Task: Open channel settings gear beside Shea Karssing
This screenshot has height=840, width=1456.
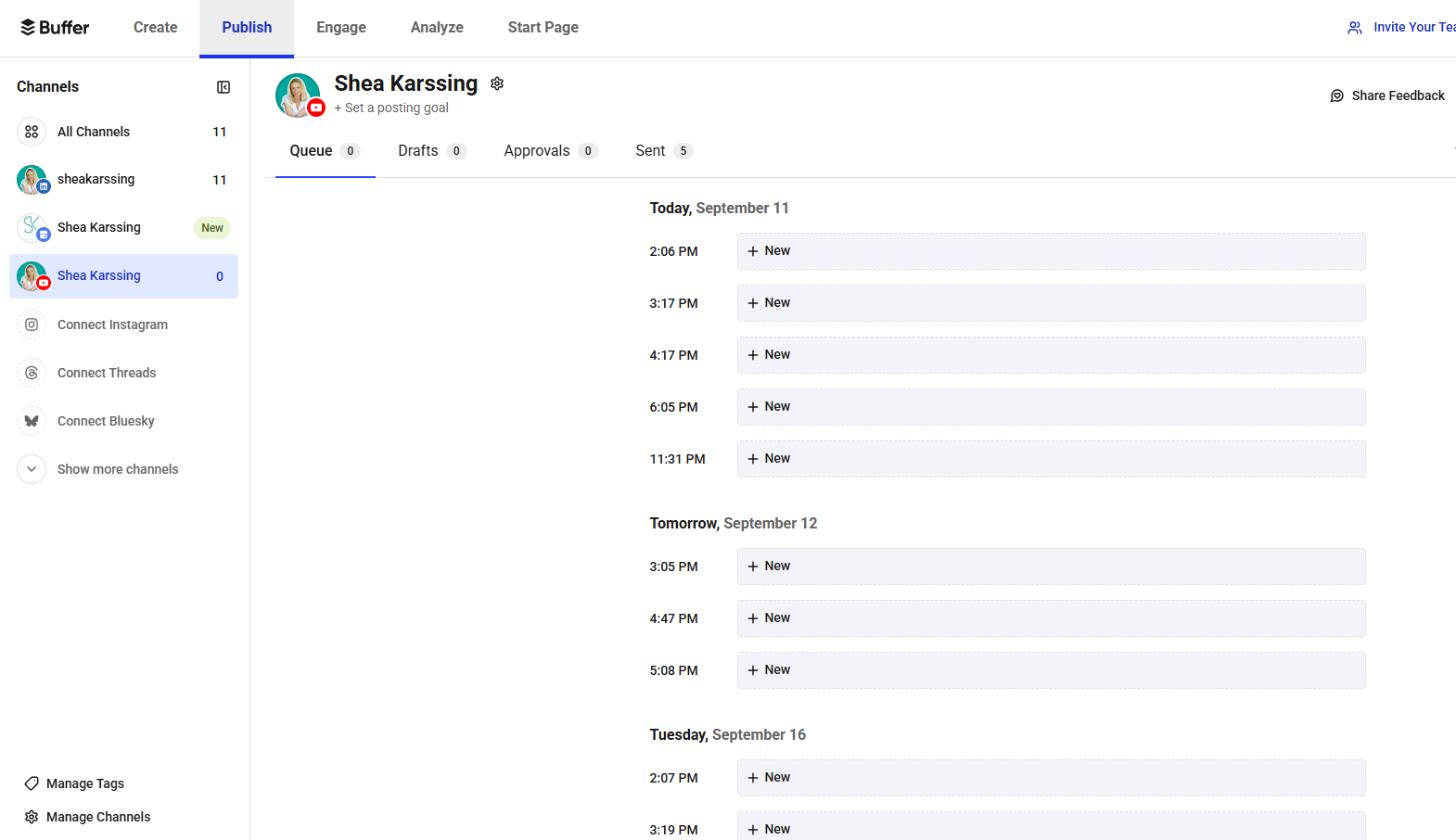Action: (497, 83)
